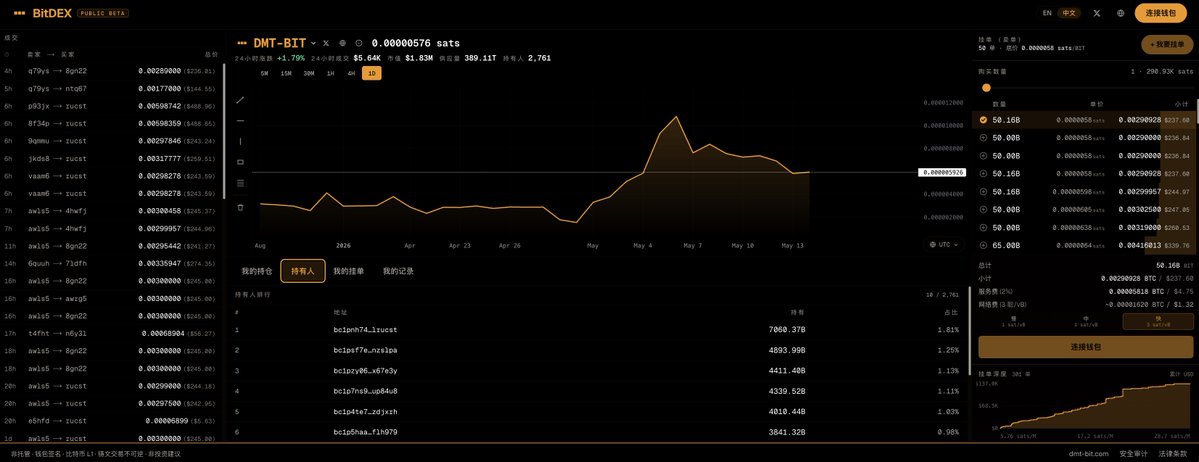Click holder address bc1pzy06…x67e3y
1199x462 pixels.
(x=366, y=371)
